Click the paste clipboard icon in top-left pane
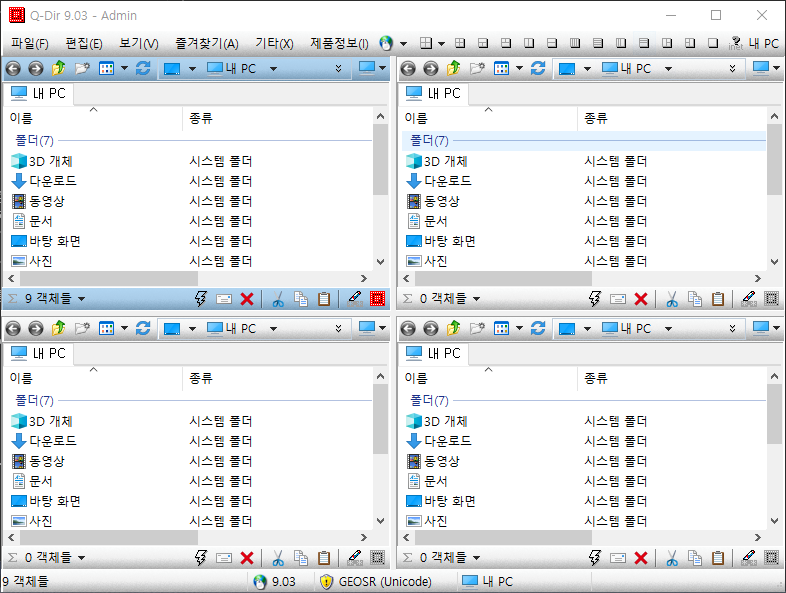Viewport: 786px width, 593px height. click(x=324, y=299)
